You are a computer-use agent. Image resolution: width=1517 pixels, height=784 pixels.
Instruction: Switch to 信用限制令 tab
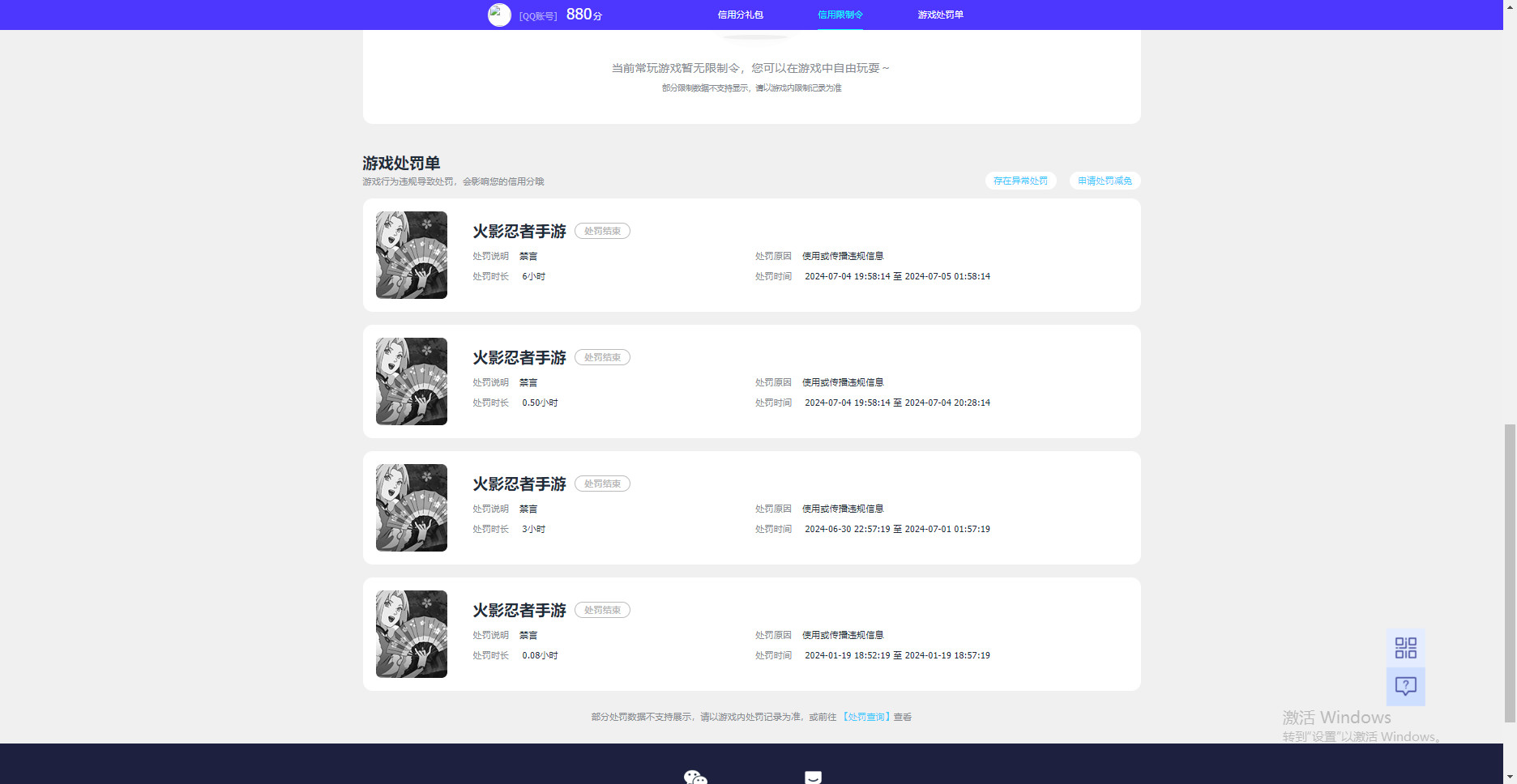(840, 15)
